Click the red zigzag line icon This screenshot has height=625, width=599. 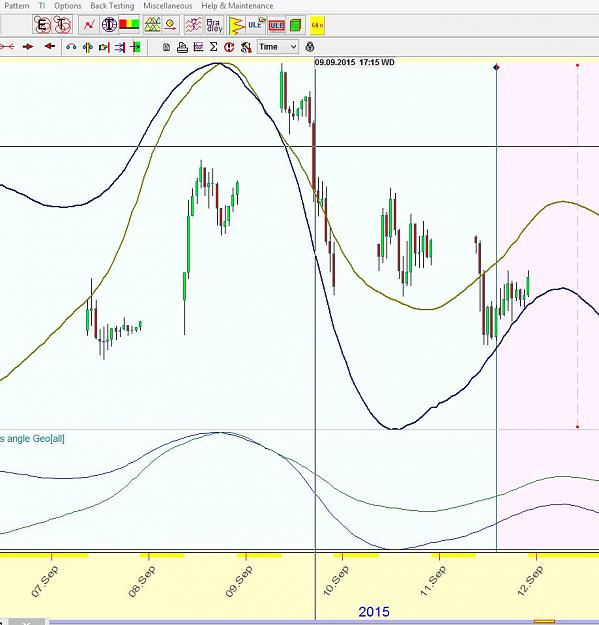point(88,25)
